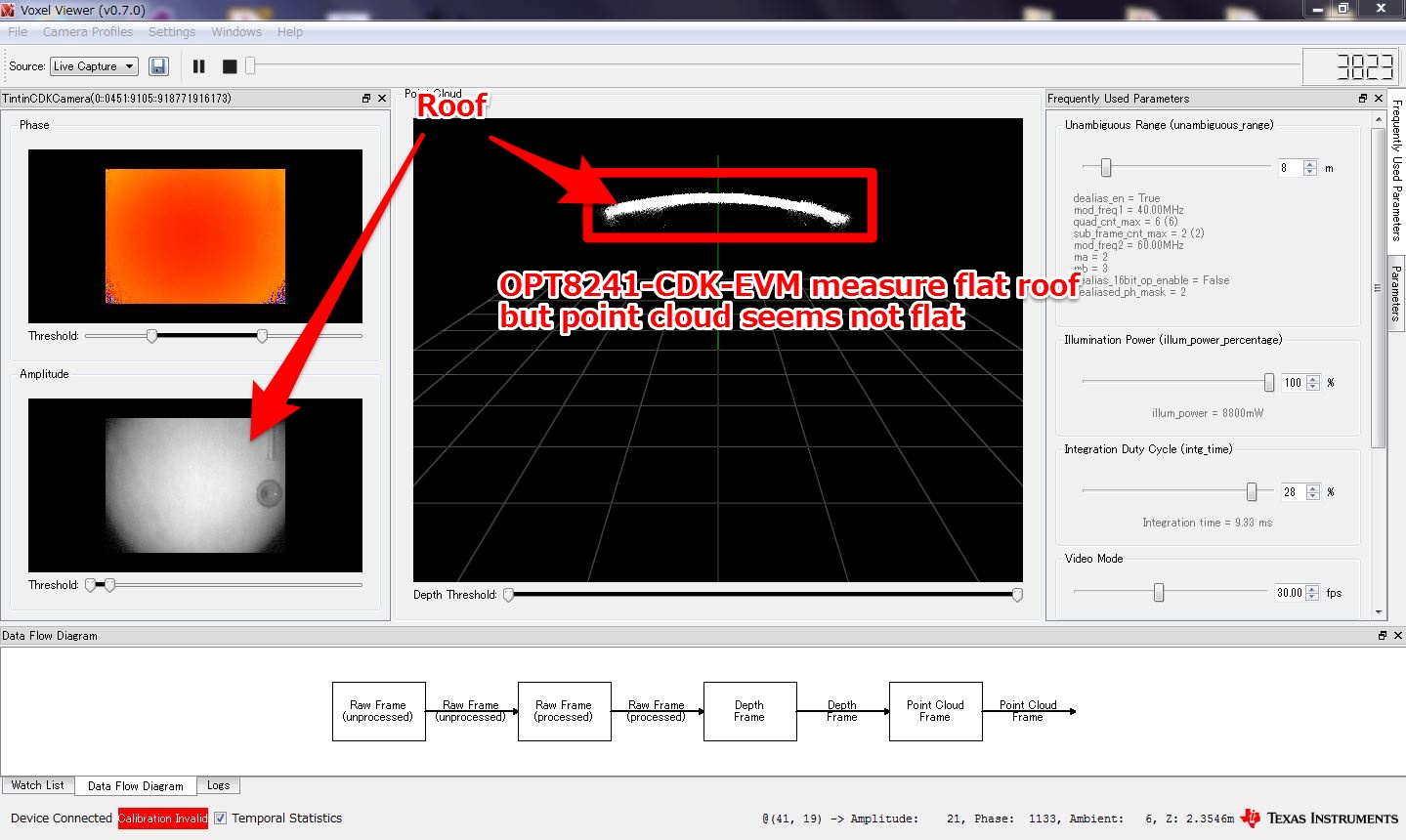Close the Frequently Used Parameters panel
1406x840 pixels.
[1379, 99]
